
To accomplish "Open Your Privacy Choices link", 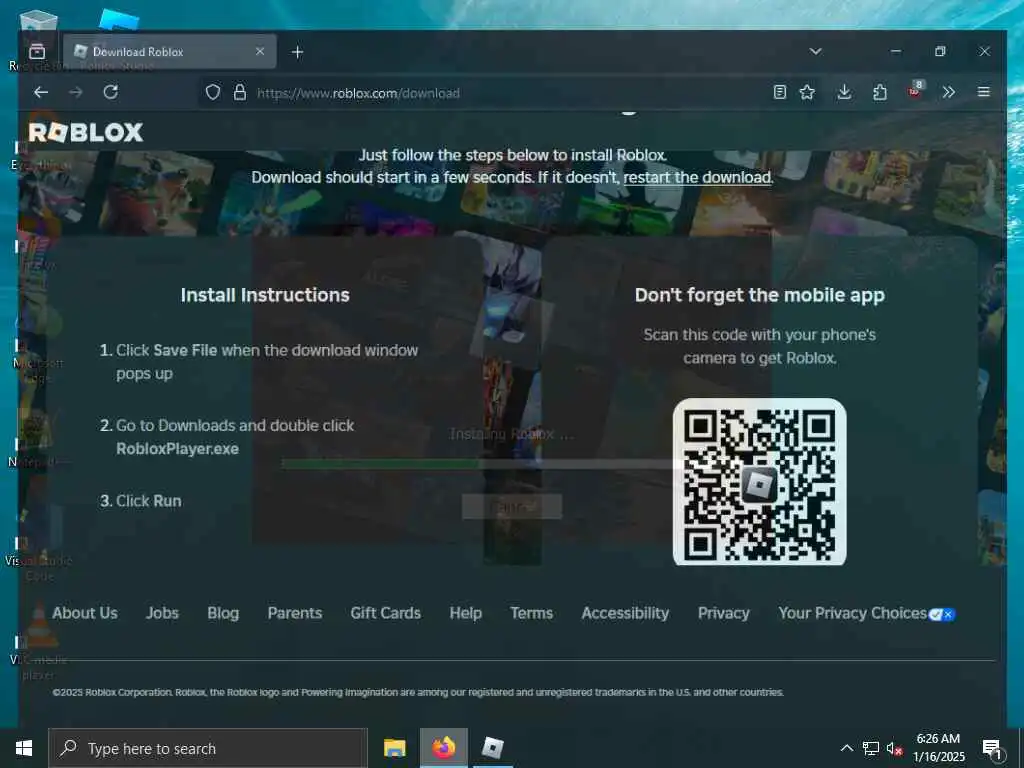I will pos(852,613).
